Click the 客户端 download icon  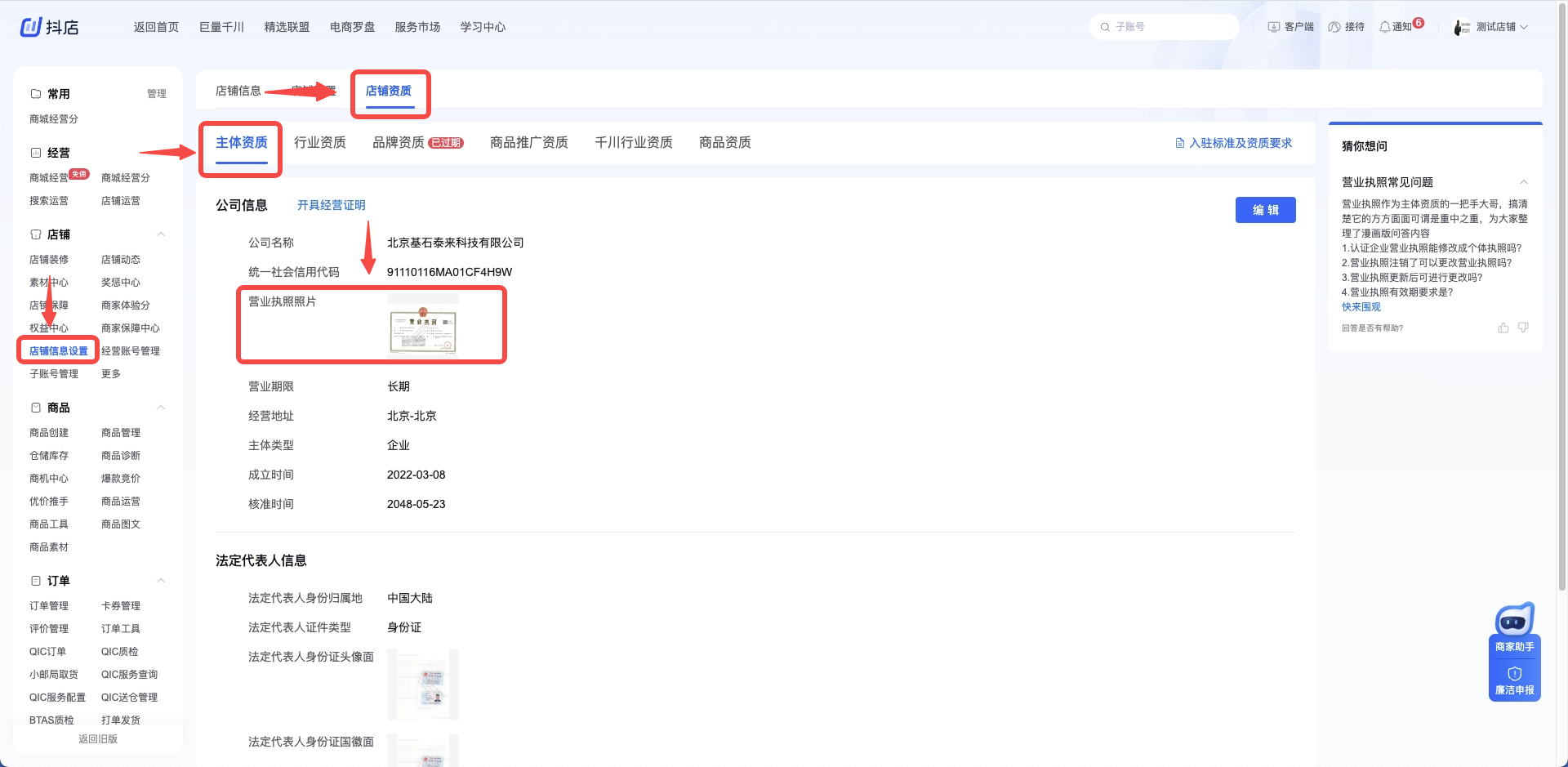pos(1274,27)
